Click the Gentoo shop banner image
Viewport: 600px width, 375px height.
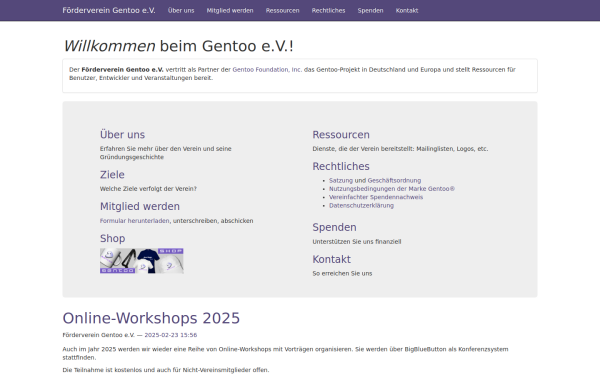pos(142,261)
